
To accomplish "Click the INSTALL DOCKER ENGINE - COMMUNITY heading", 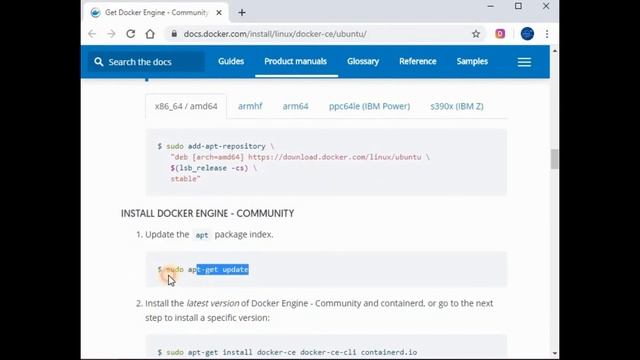I will pyautogui.click(x=207, y=213).
